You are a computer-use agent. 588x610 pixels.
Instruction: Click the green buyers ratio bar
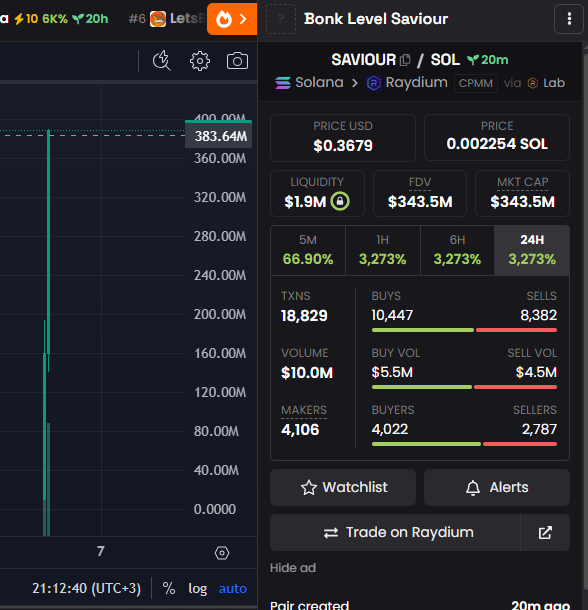coord(426,444)
